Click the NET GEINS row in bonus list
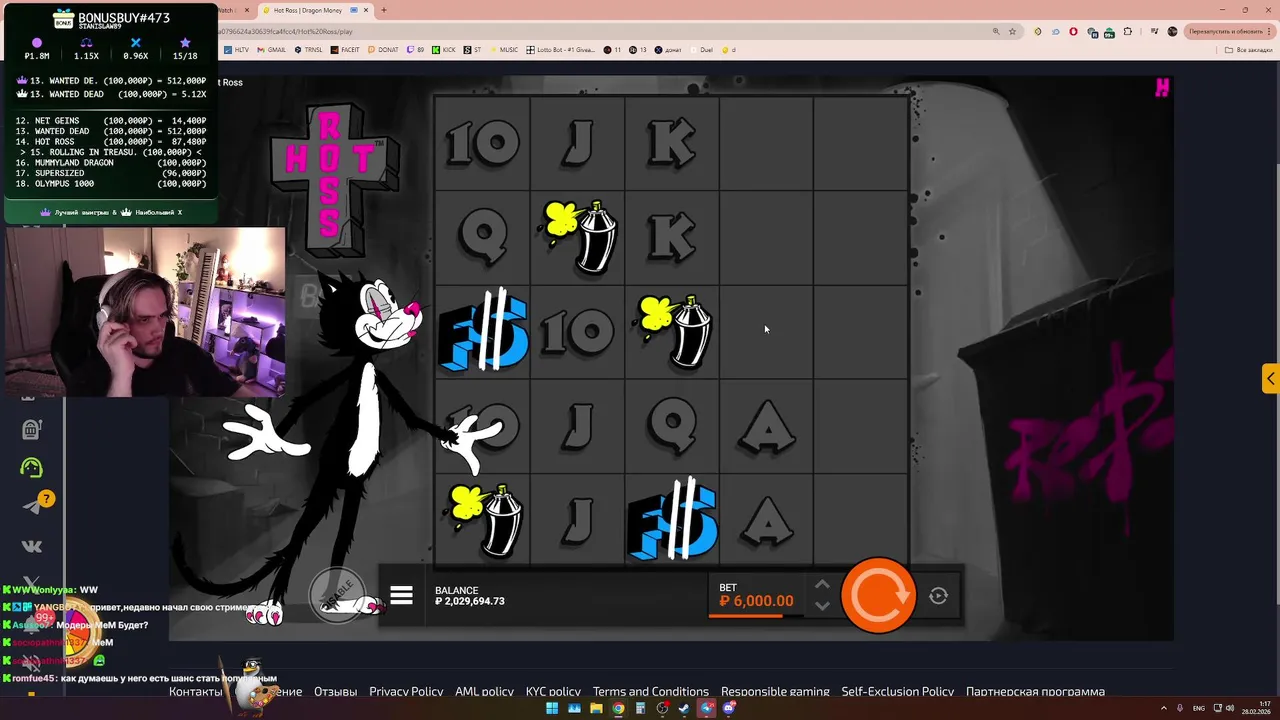This screenshot has width=1280, height=720. 111,121
